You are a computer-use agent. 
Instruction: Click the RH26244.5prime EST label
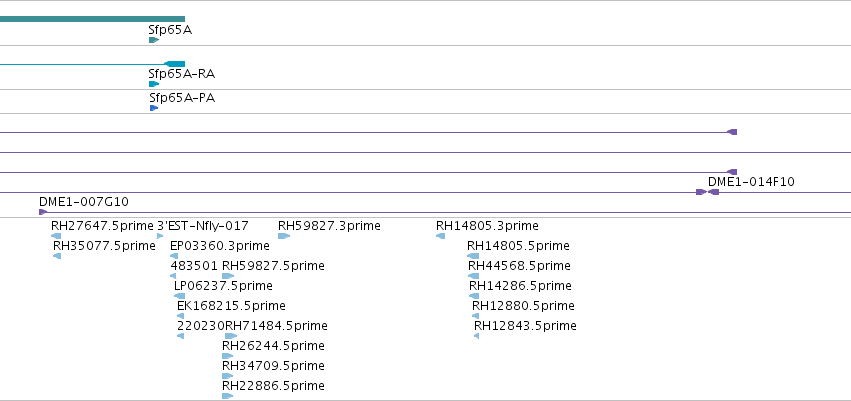(x=273, y=346)
